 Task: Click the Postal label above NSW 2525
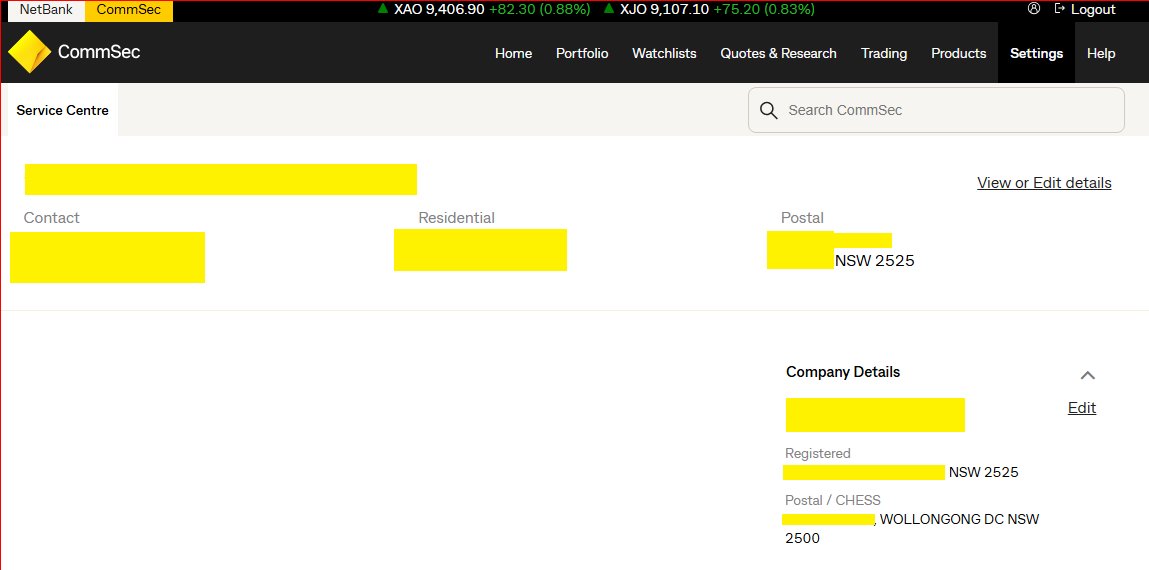coord(802,218)
